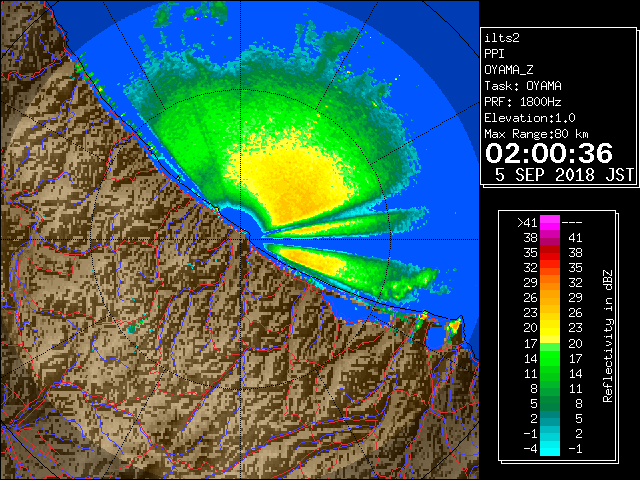Click the timestamp 02:00:36
The image size is (640, 480).
click(x=549, y=153)
